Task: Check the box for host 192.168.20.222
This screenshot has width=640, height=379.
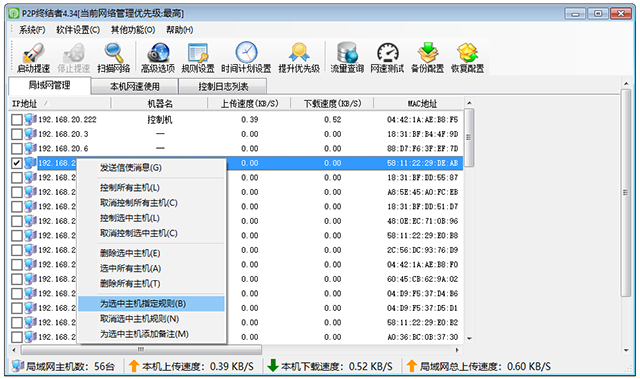Action: click(17, 120)
